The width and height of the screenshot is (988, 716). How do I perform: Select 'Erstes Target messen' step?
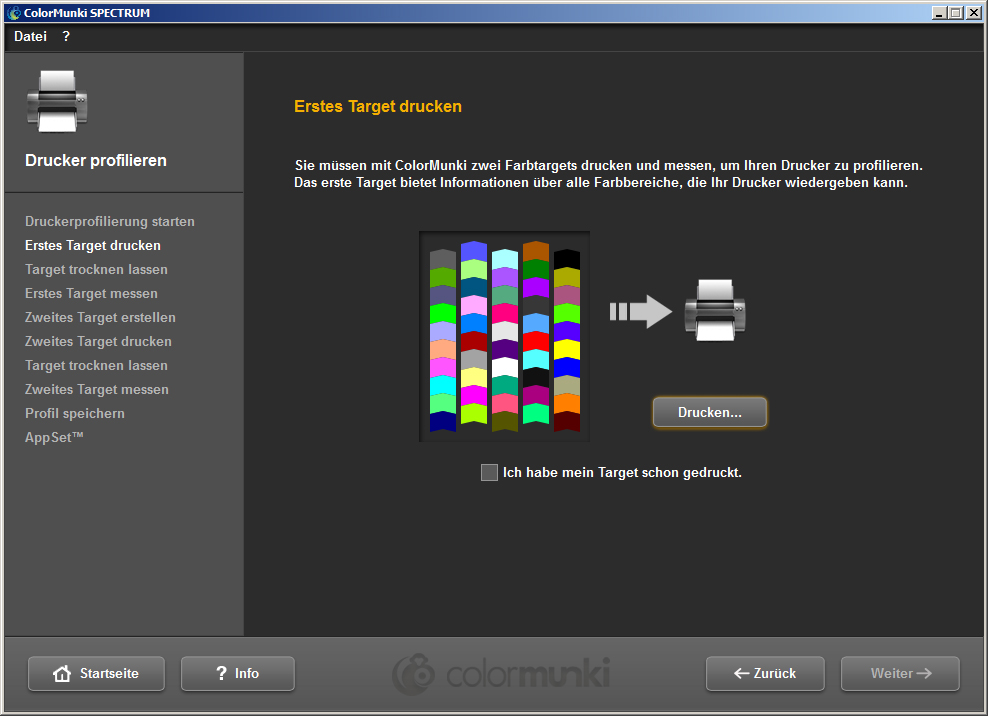(91, 293)
